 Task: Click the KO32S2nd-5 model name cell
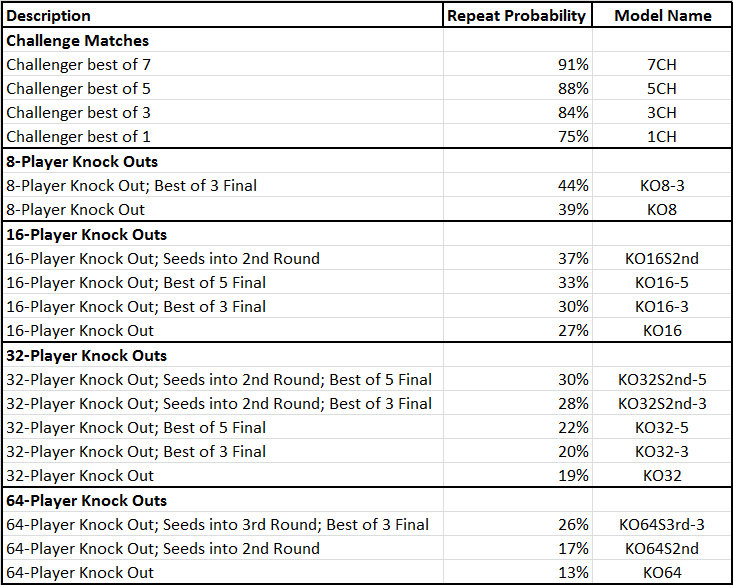pyautogui.click(x=662, y=379)
